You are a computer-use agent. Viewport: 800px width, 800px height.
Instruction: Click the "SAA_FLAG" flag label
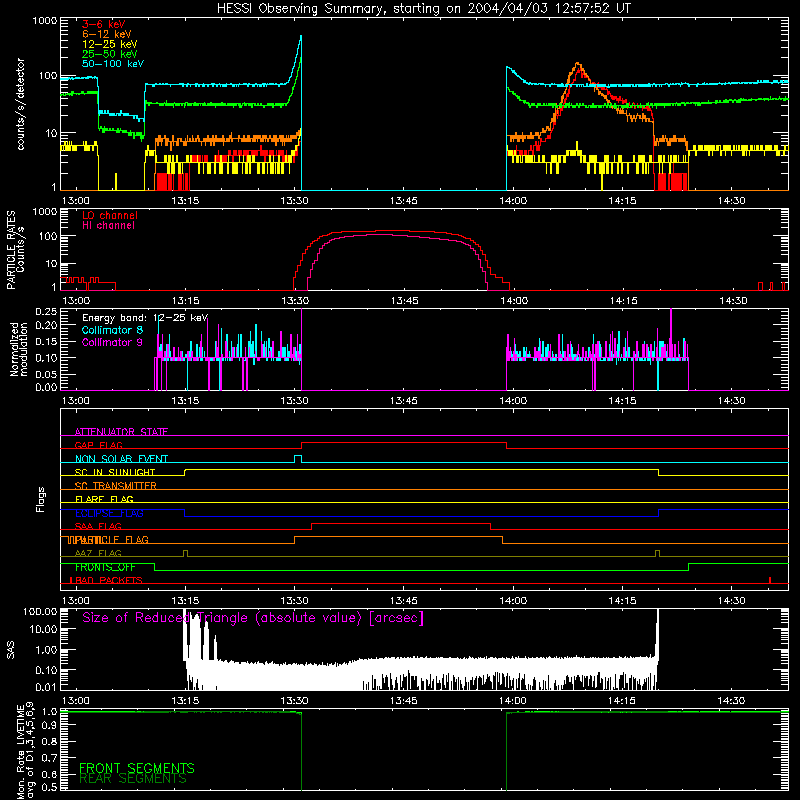[x=98, y=526]
